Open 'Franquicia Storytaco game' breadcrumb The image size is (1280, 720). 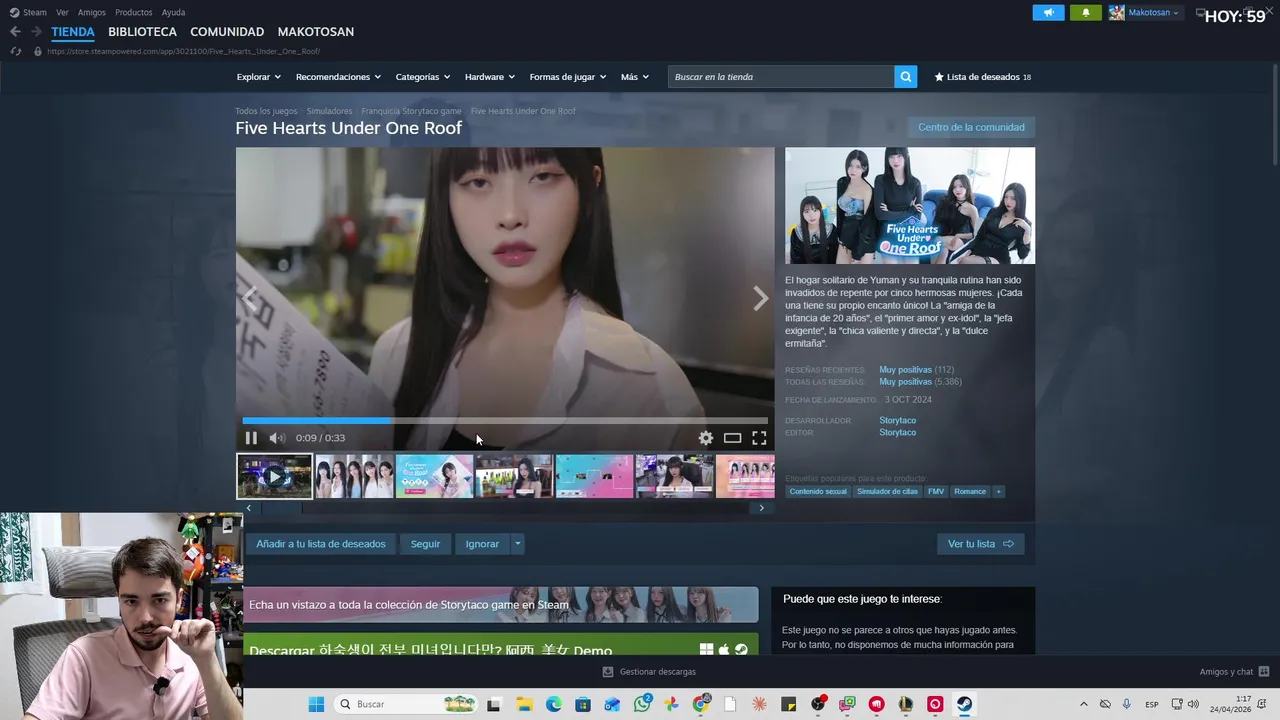tap(411, 111)
